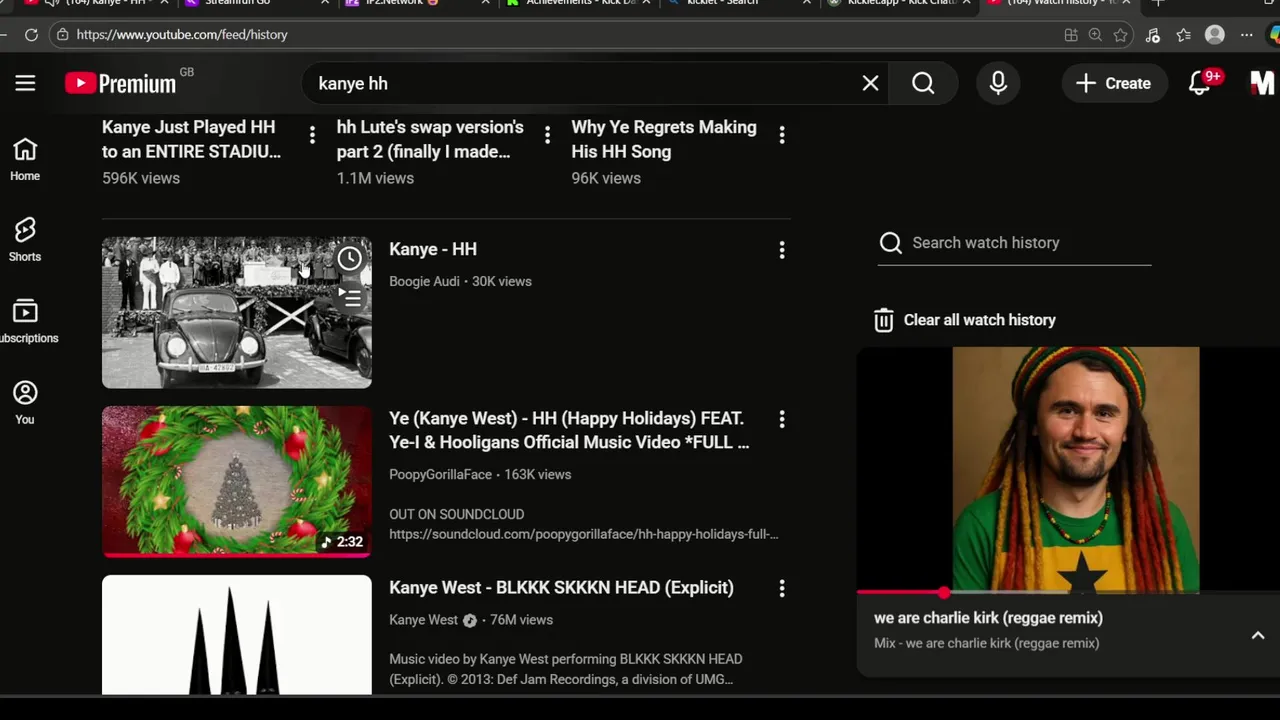Click the trash icon for watch history
This screenshot has width=1280, height=720.
point(883,320)
